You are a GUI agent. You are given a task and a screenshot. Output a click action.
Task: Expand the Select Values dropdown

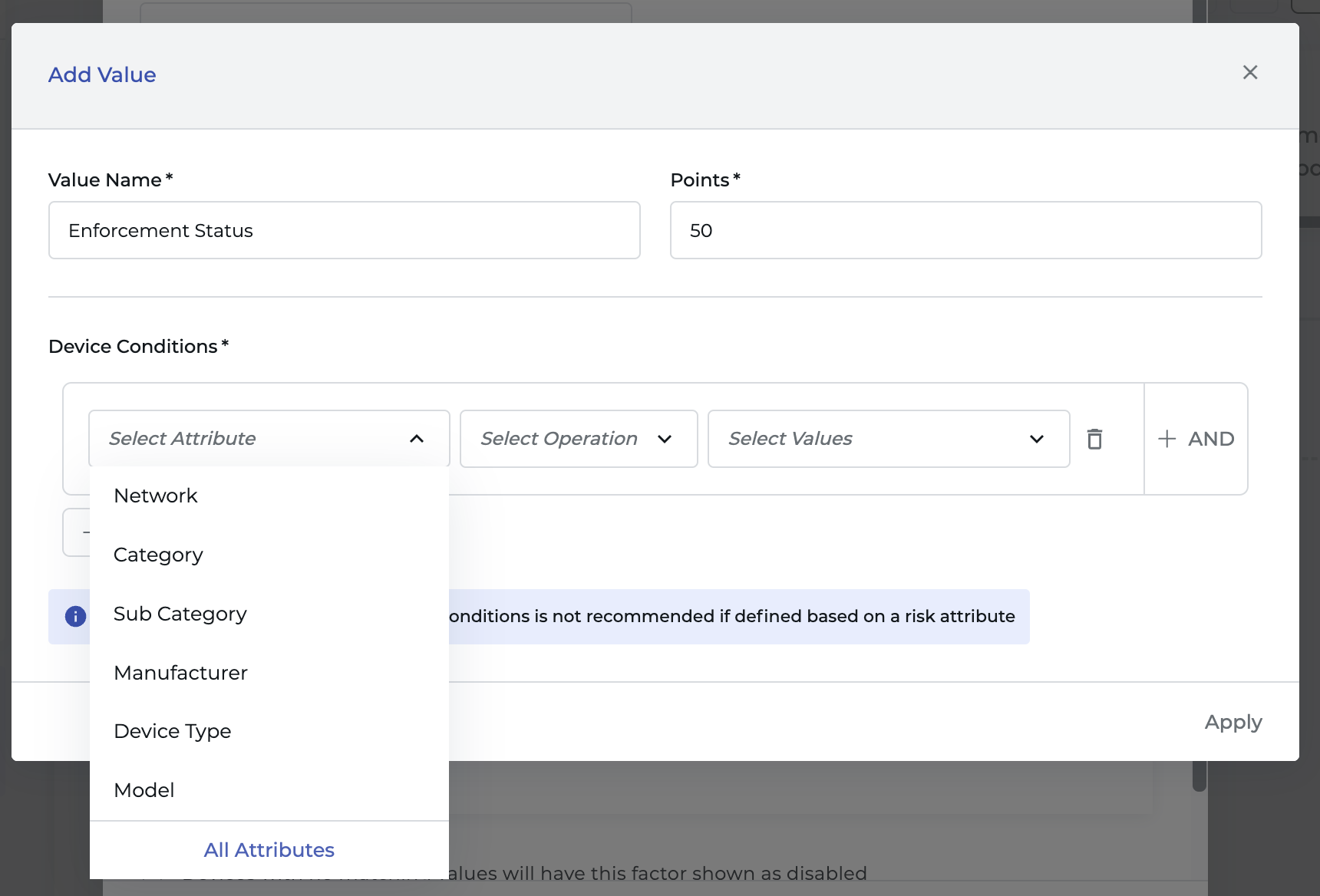pos(888,439)
